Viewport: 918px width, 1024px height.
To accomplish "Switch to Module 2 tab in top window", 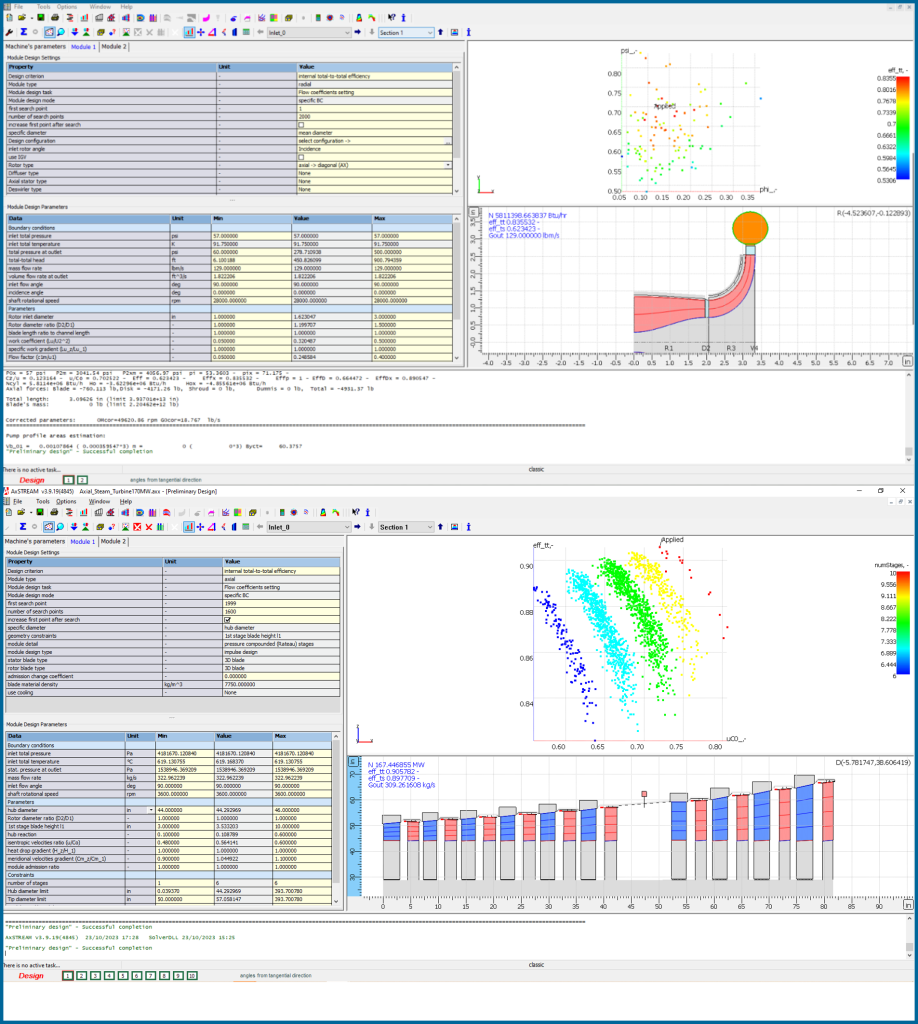I will pos(114,46).
